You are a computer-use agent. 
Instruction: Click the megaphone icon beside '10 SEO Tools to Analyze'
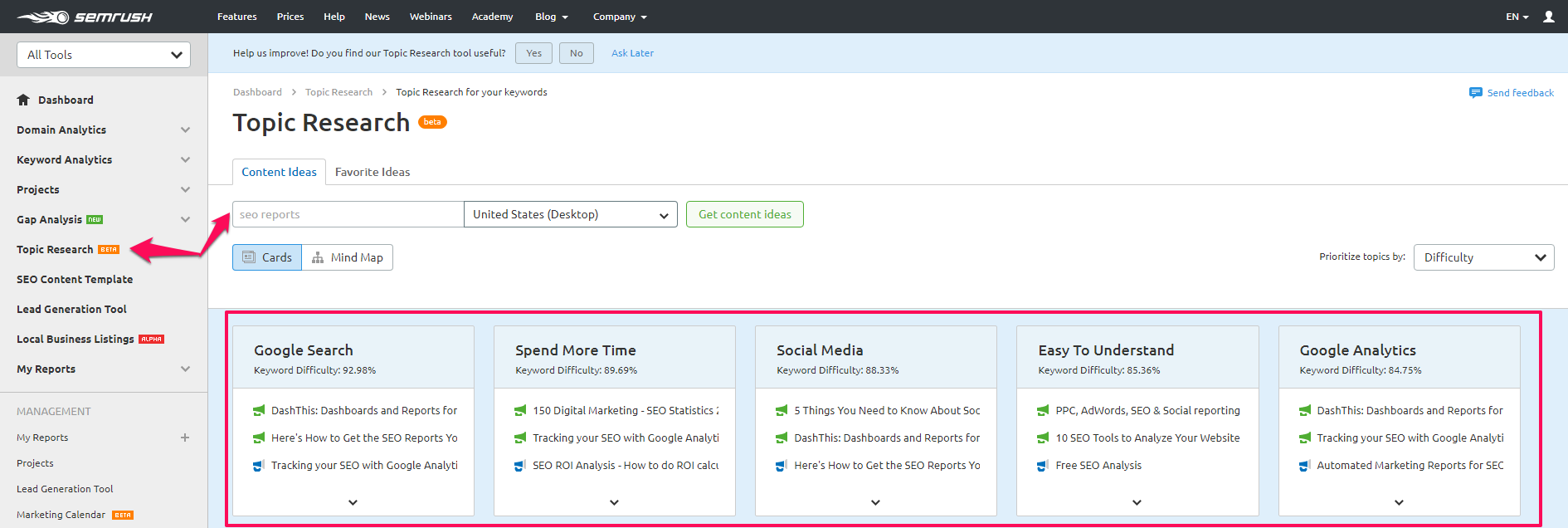click(x=1043, y=438)
